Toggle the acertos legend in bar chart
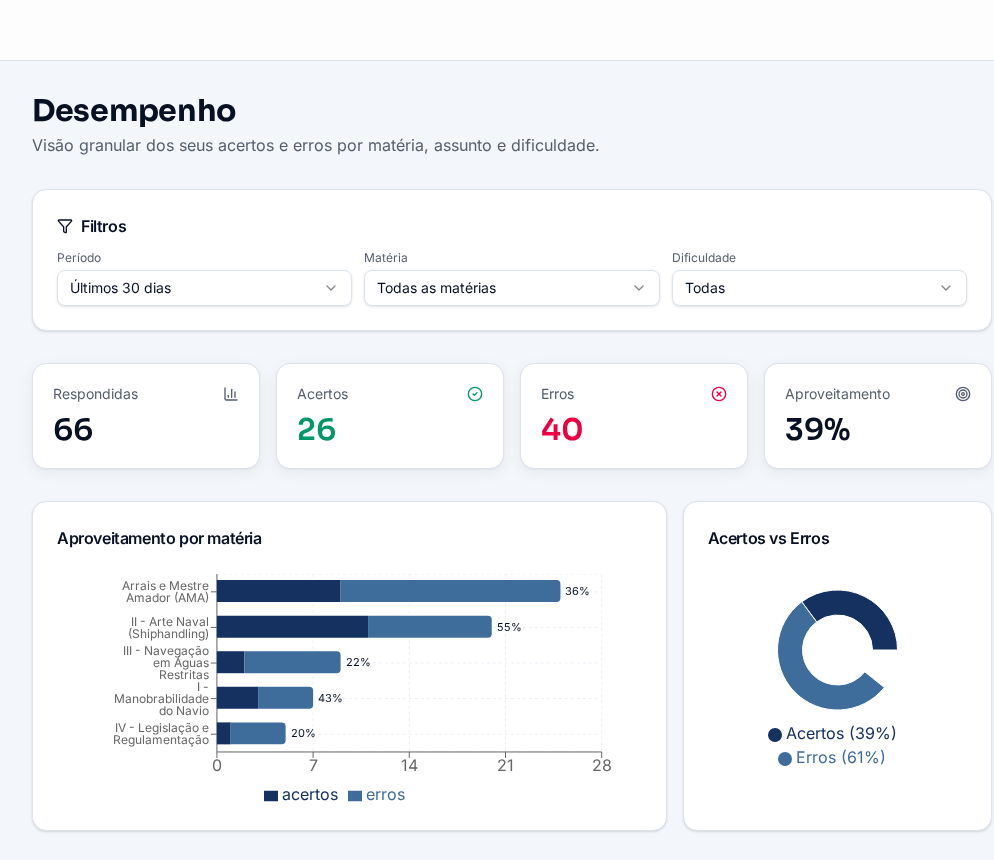994x860 pixels. tap(301, 795)
